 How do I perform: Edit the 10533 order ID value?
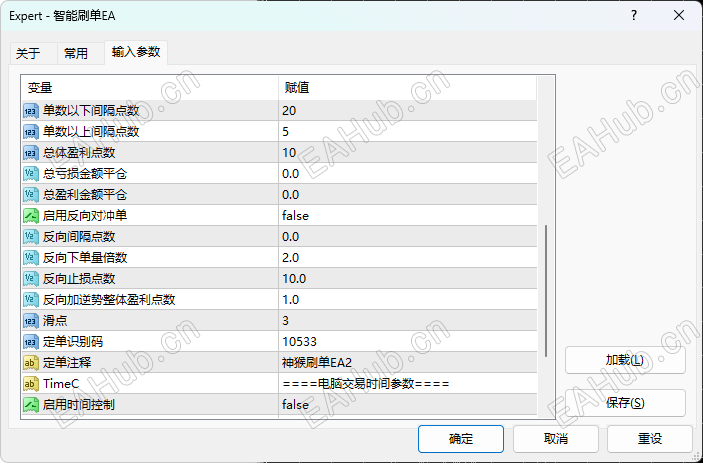click(408, 342)
